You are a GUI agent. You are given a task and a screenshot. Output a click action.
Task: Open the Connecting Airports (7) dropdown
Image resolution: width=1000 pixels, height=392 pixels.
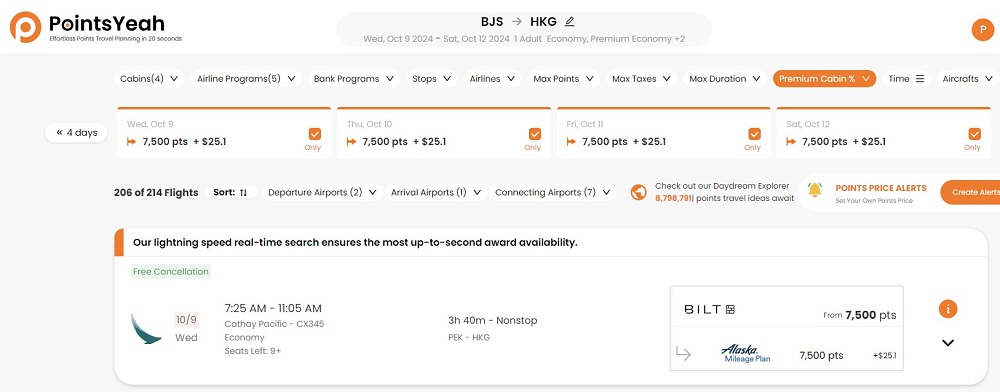coord(552,192)
